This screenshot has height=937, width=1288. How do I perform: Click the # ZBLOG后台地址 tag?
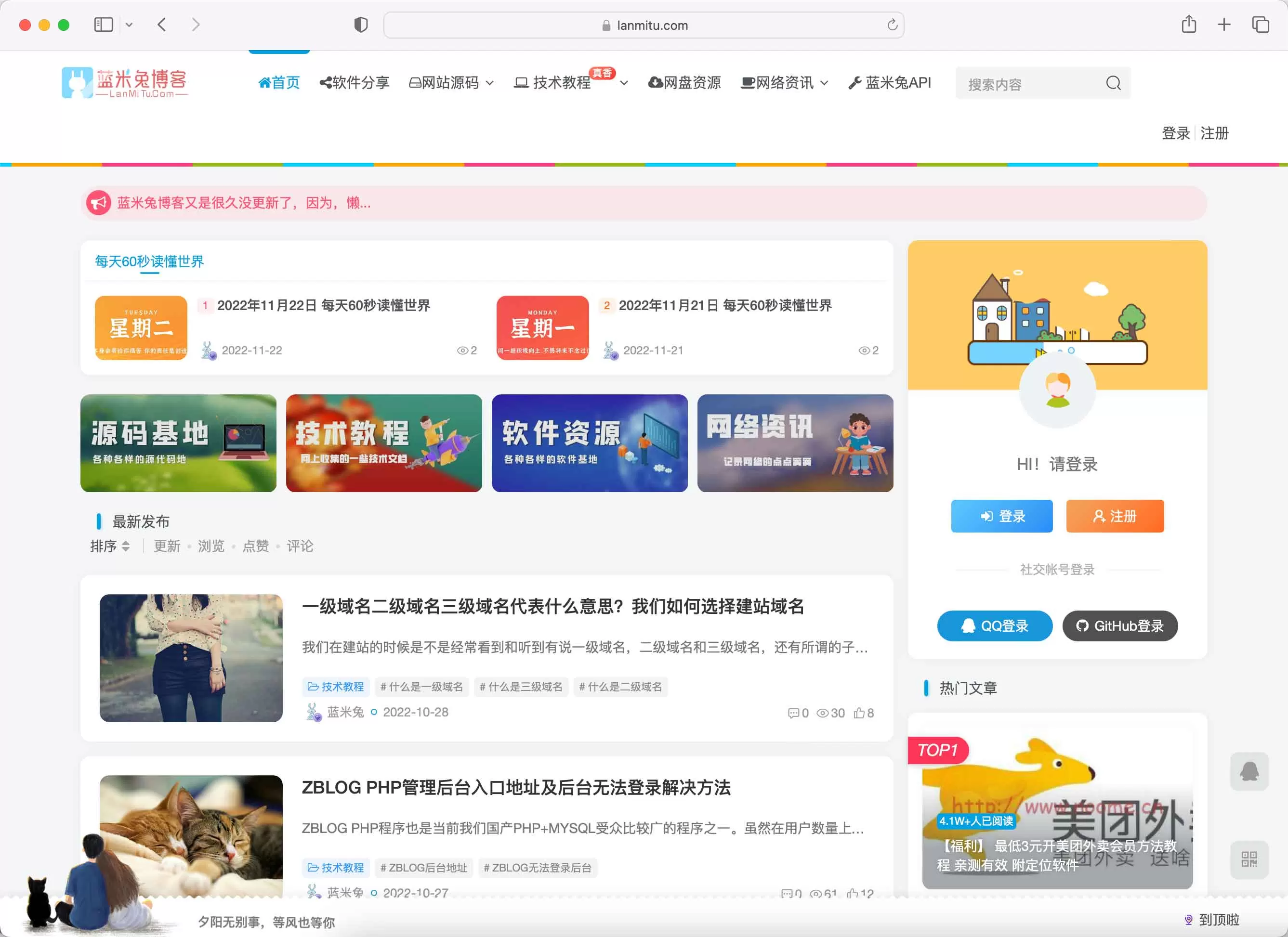pos(423,868)
